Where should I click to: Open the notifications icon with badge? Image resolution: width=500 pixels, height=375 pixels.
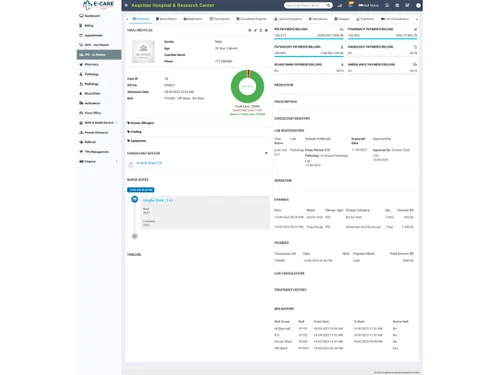point(350,5)
